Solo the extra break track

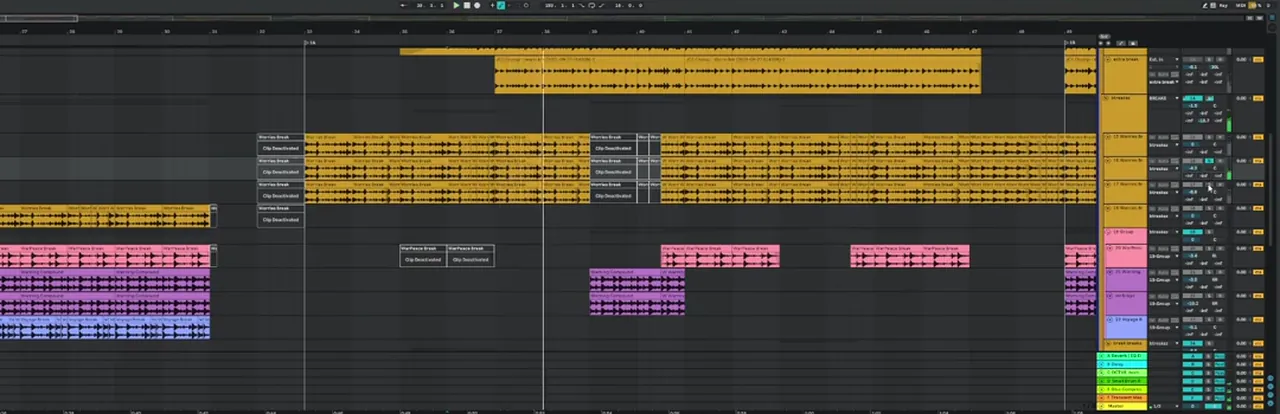1208,60
